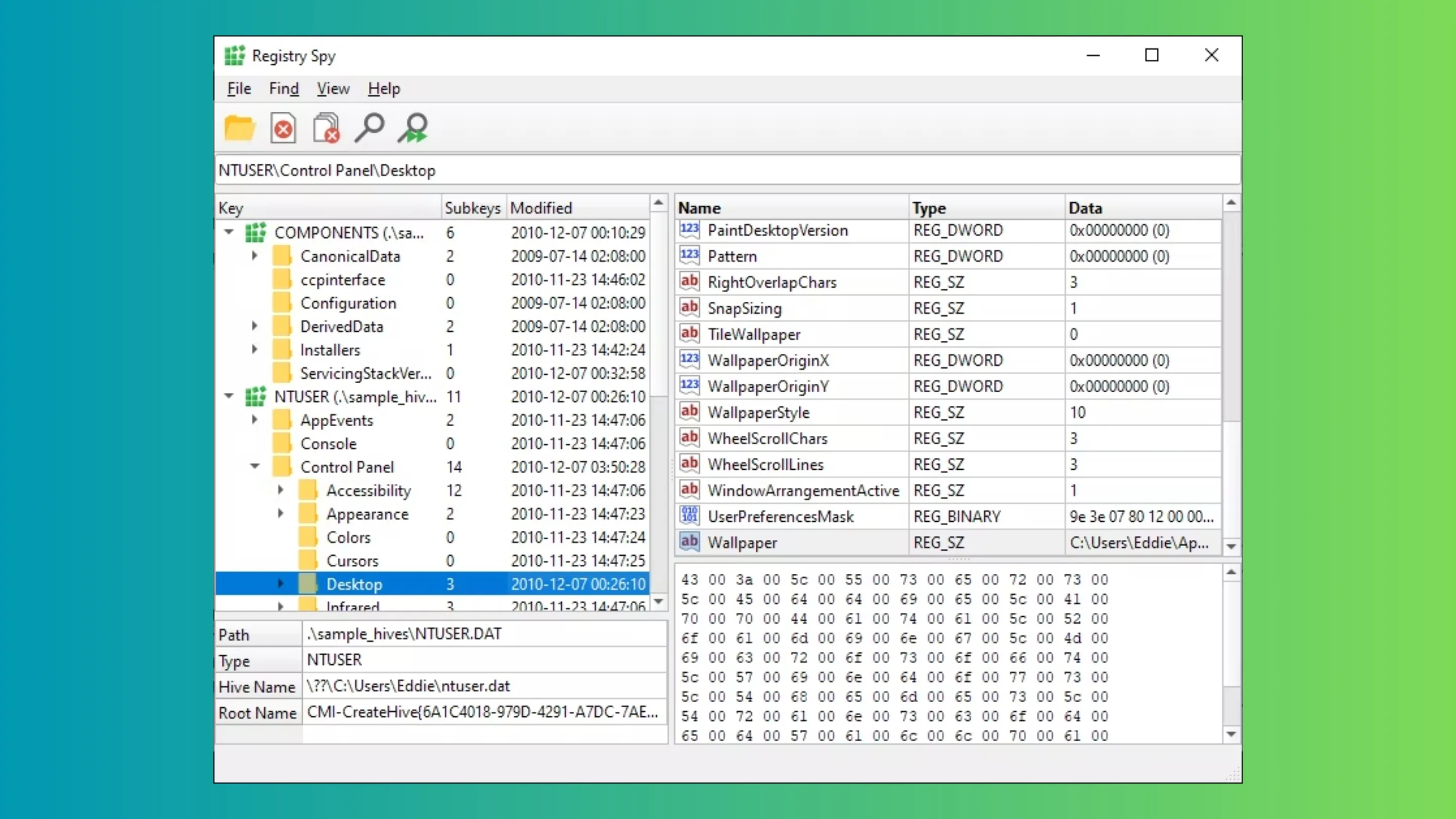This screenshot has width=1456, height=819.
Task: Click the Registry Spy app icon in title bar
Action: (235, 56)
